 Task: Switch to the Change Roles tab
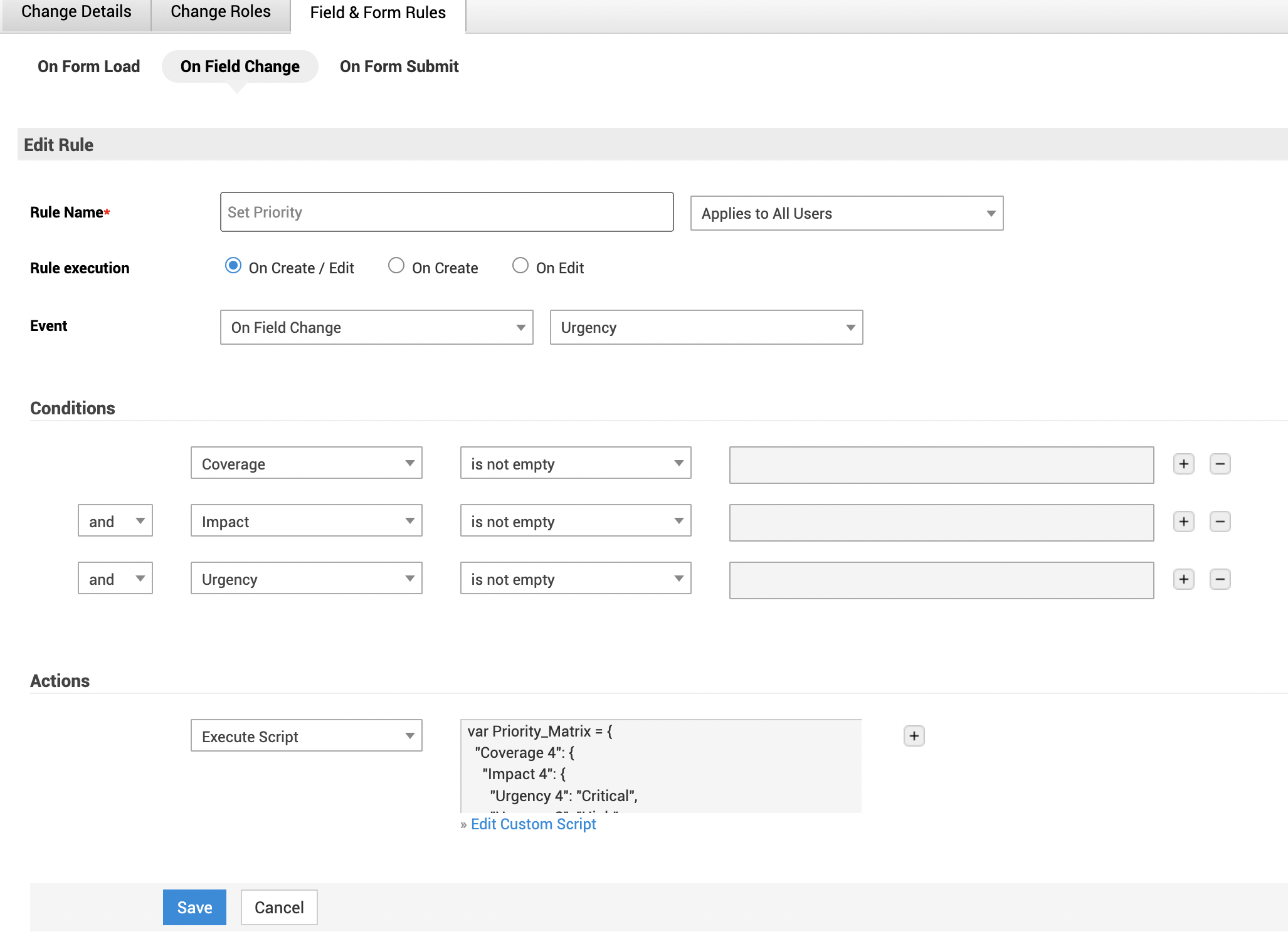click(x=221, y=13)
